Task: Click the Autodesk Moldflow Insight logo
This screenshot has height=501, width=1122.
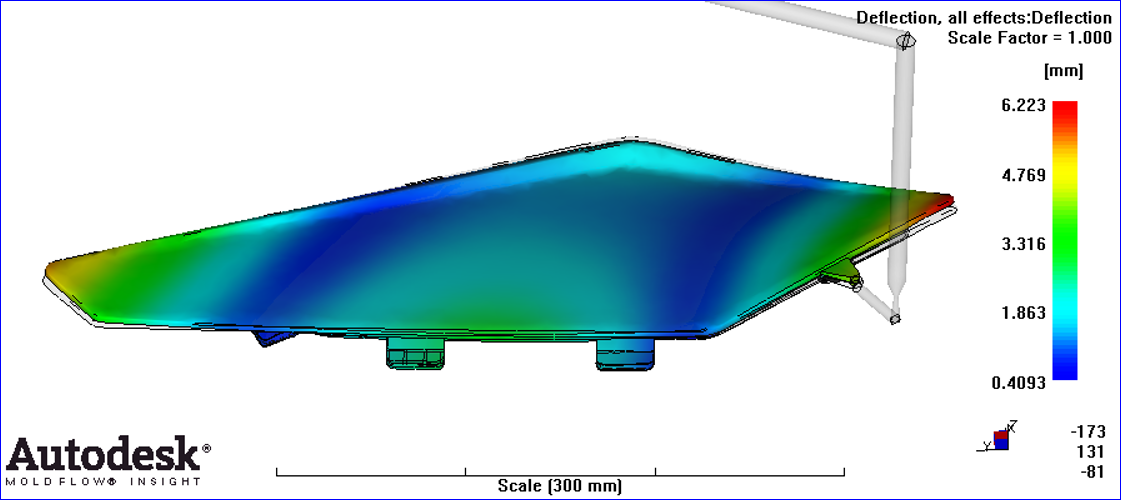Action: 107,460
